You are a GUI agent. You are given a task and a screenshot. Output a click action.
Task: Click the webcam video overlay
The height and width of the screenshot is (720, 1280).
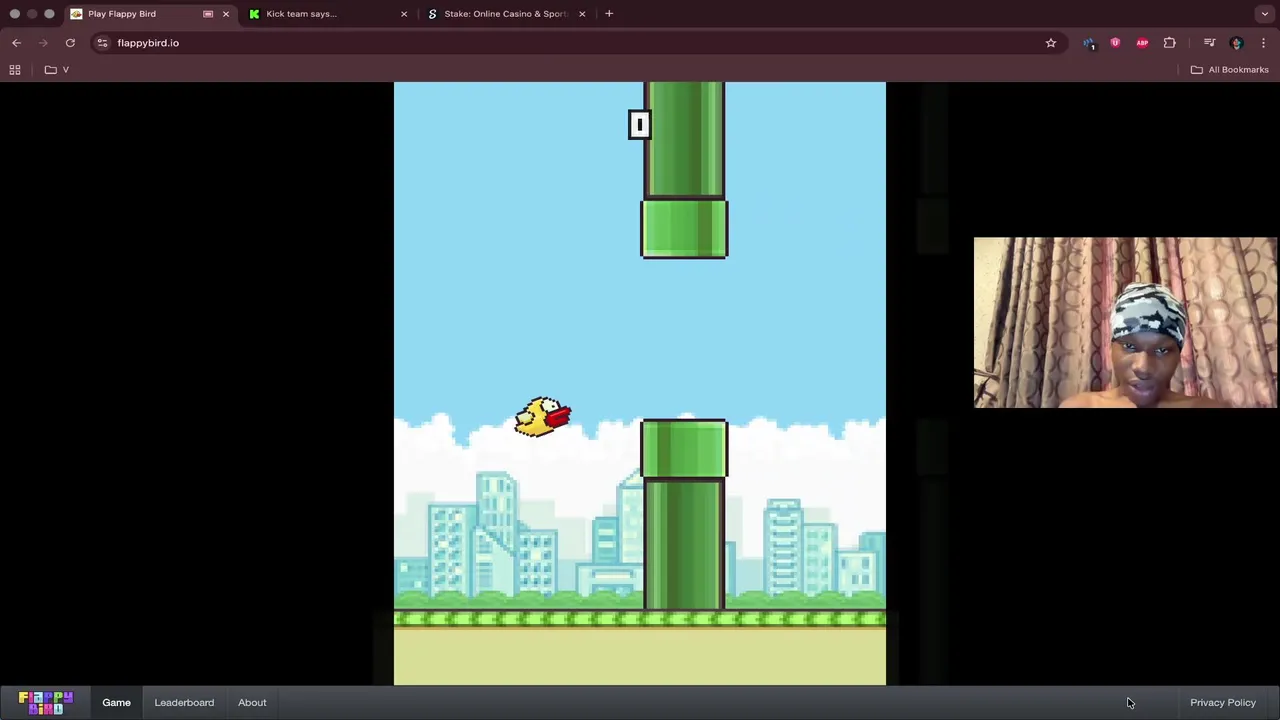pyautogui.click(x=1125, y=322)
